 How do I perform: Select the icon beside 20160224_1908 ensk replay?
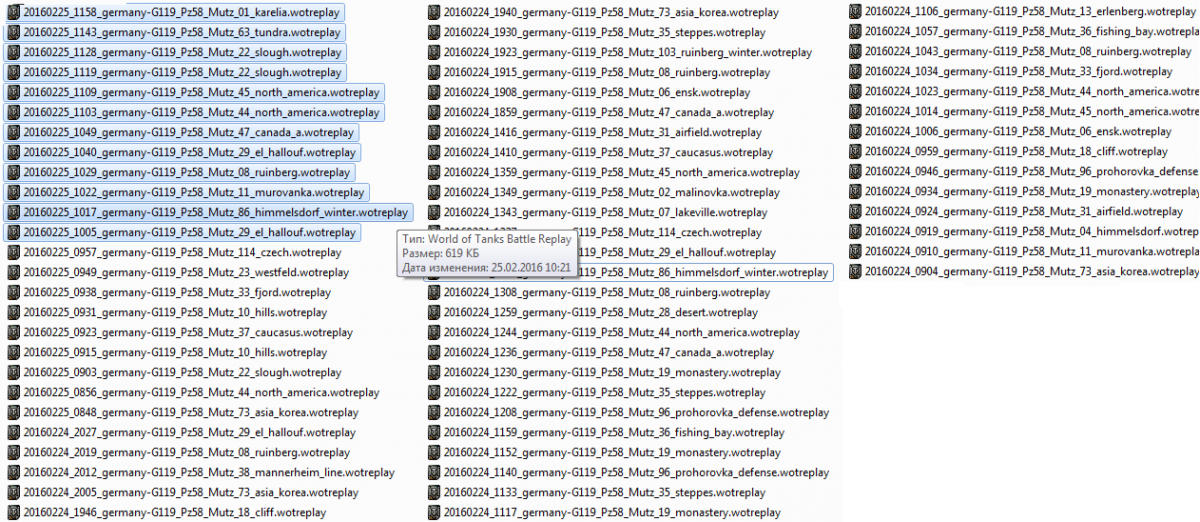coord(434,93)
